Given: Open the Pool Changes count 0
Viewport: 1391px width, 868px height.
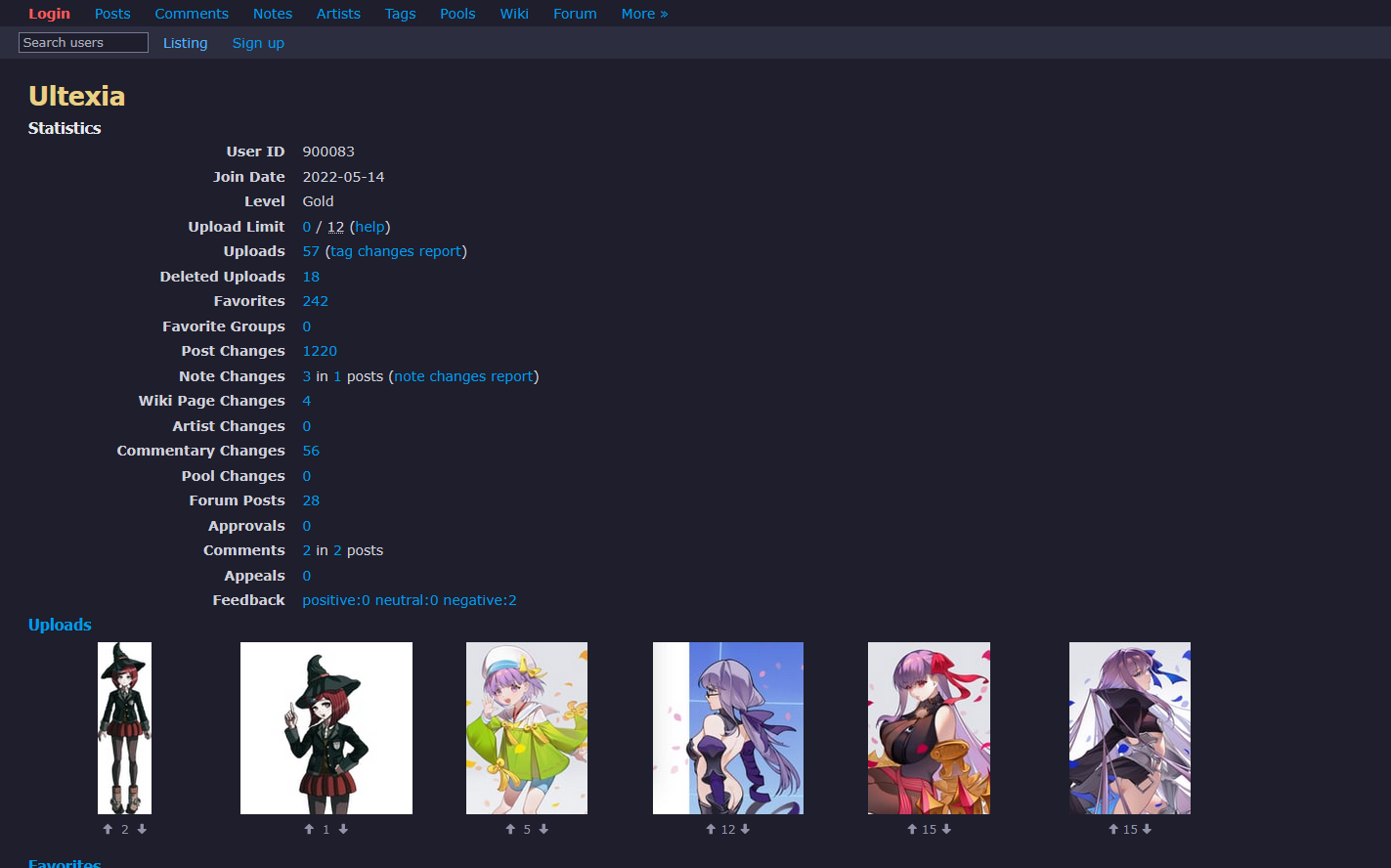Looking at the screenshot, I should [307, 476].
